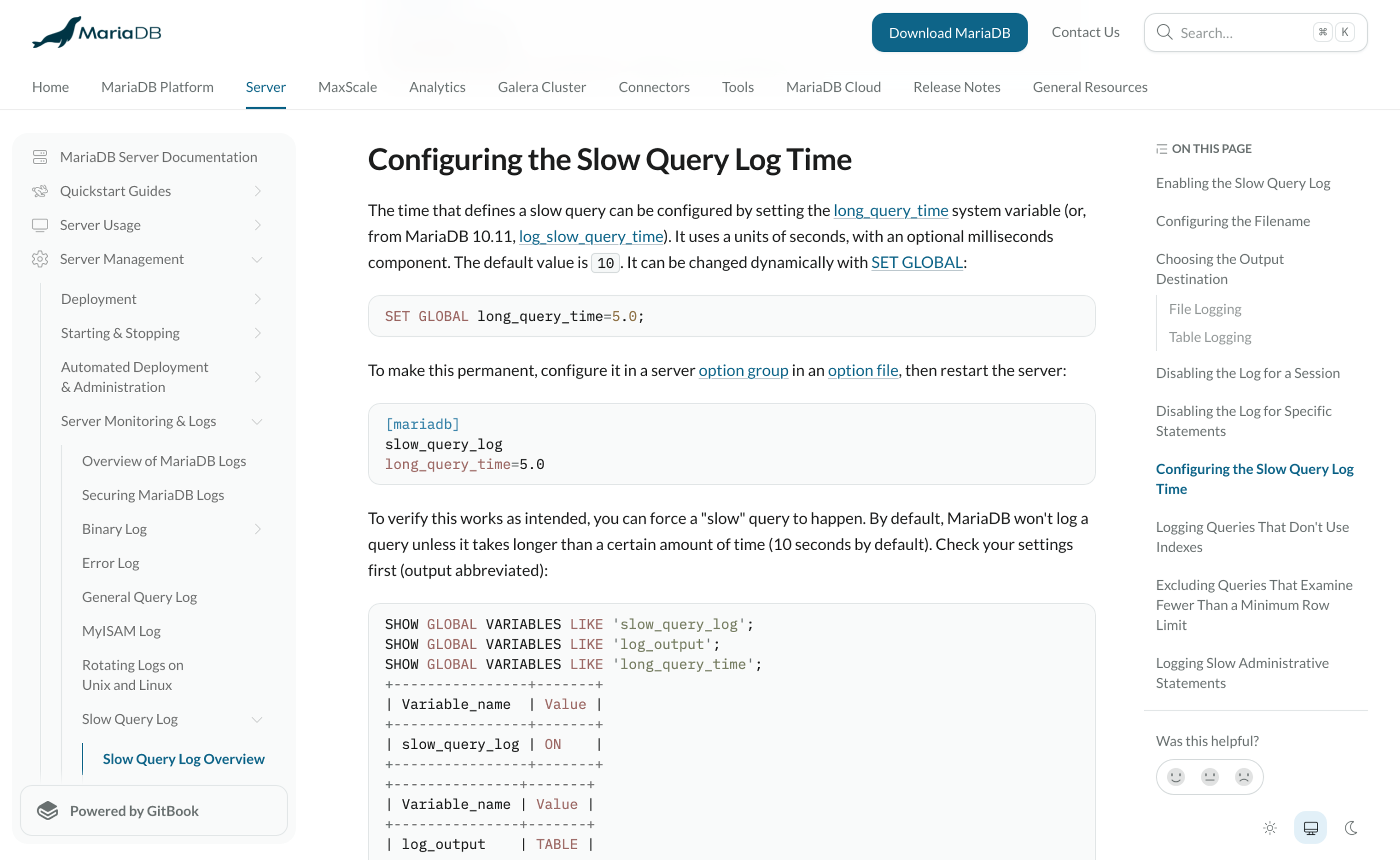
Task: Jump to Enabling the Slow Query Log
Action: [1243, 183]
